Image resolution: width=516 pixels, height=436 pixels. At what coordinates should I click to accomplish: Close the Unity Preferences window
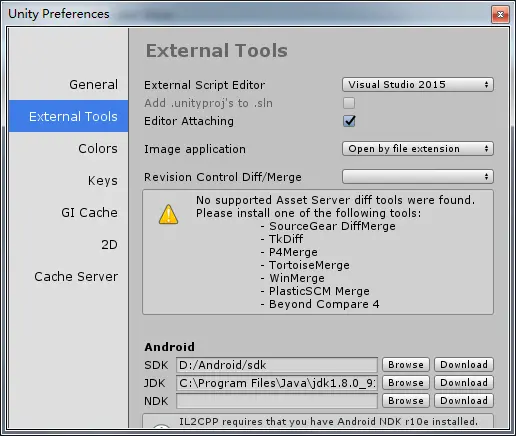pos(500,15)
